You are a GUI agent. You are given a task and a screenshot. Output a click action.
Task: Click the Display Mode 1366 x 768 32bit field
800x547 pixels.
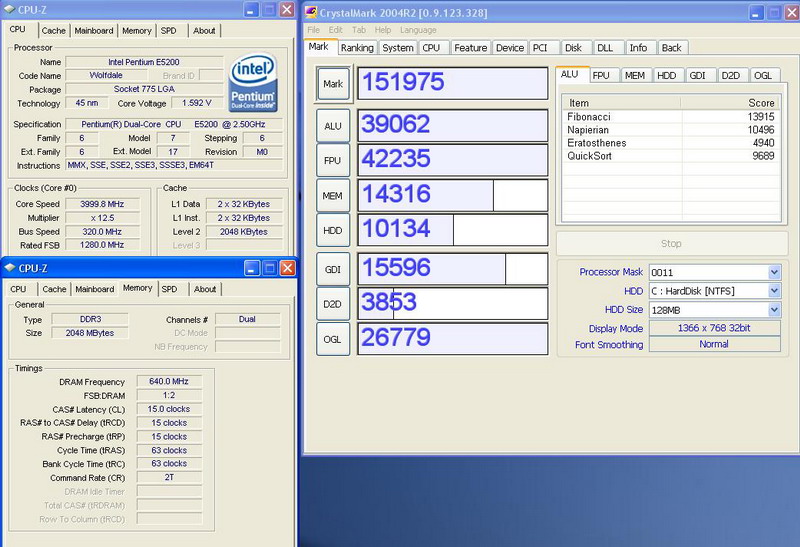[x=714, y=328]
